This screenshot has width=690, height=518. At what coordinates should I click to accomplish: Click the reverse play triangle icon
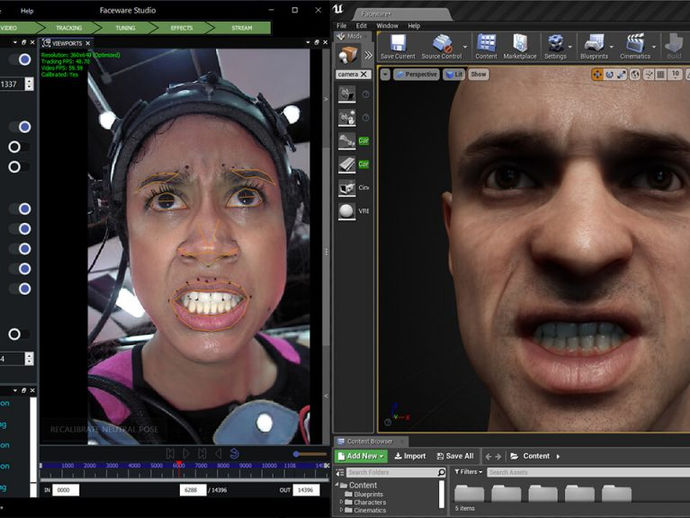(218, 453)
